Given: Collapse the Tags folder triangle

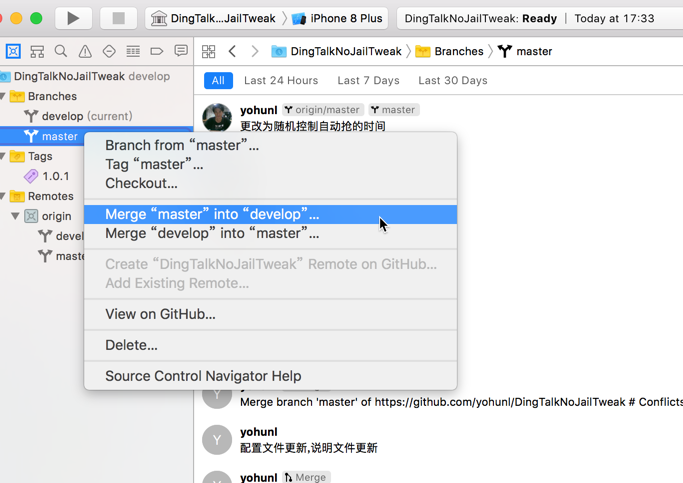Looking at the screenshot, I should (x=3, y=156).
